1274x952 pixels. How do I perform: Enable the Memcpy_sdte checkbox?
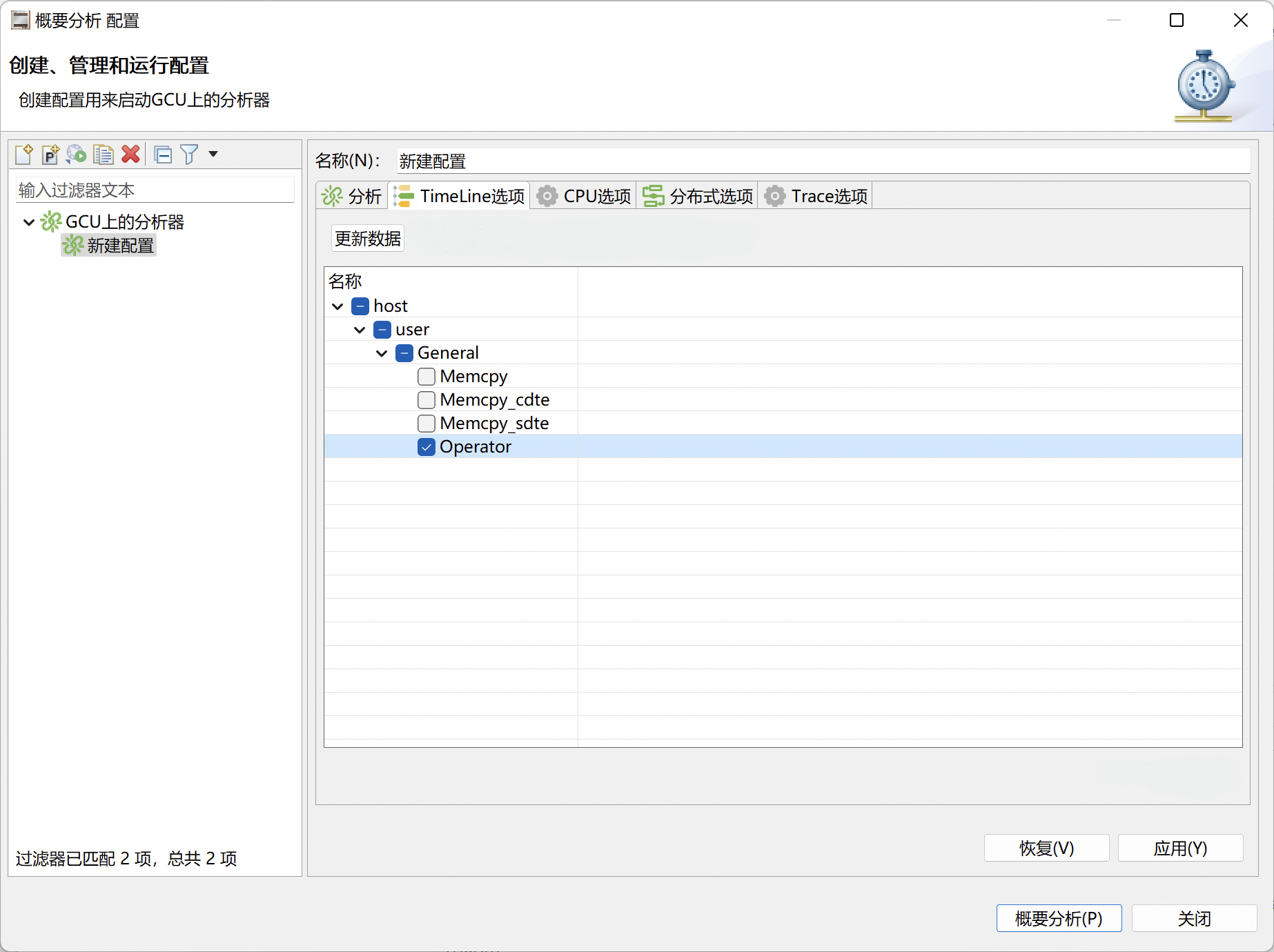[427, 424]
